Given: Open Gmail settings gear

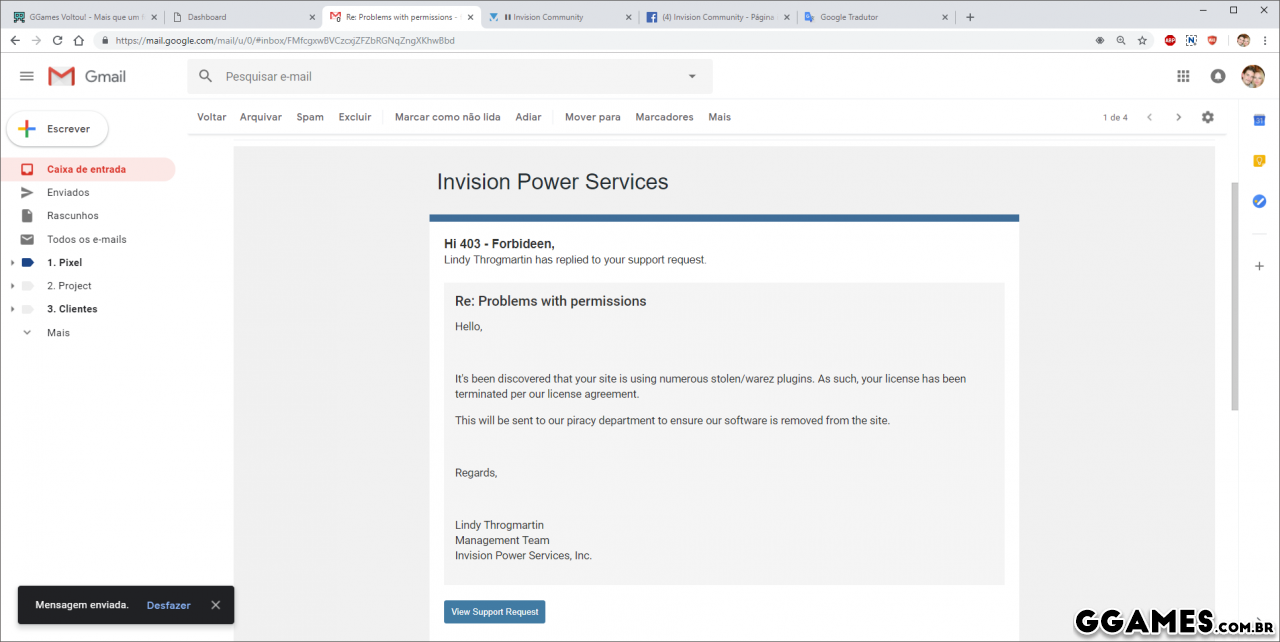Looking at the screenshot, I should coord(1207,117).
